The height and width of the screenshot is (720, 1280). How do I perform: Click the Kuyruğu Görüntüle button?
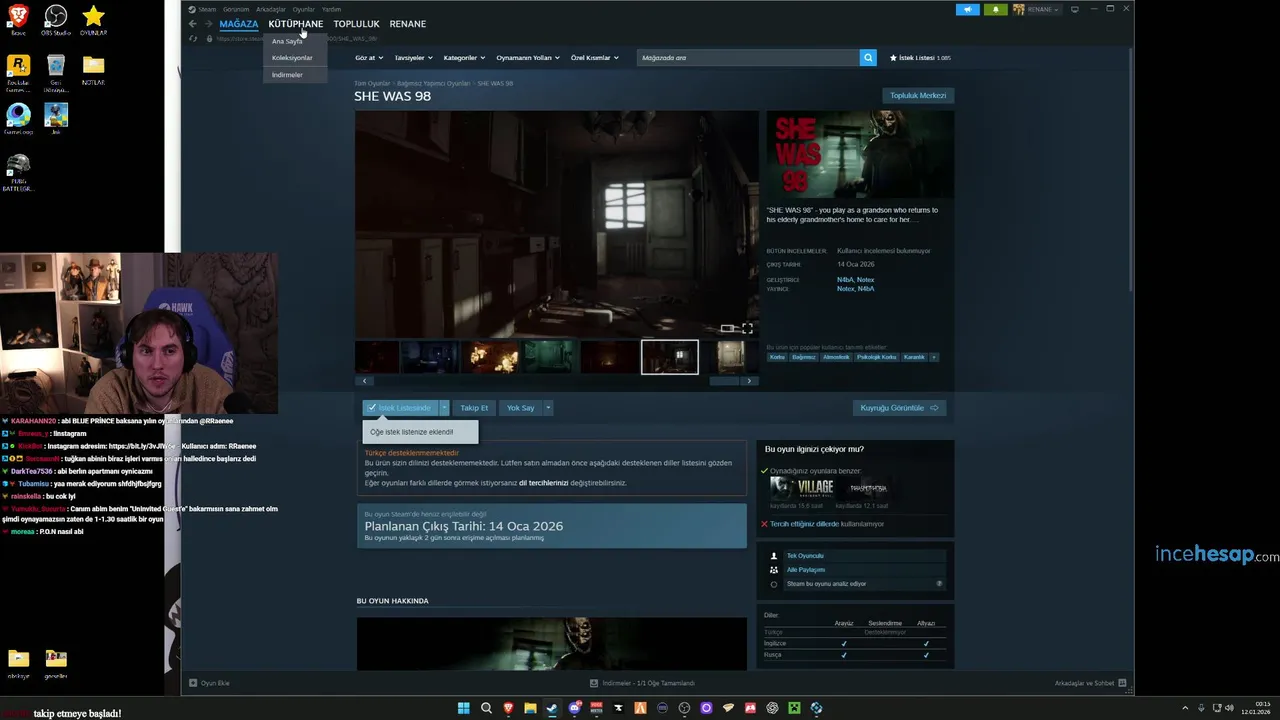(x=899, y=408)
